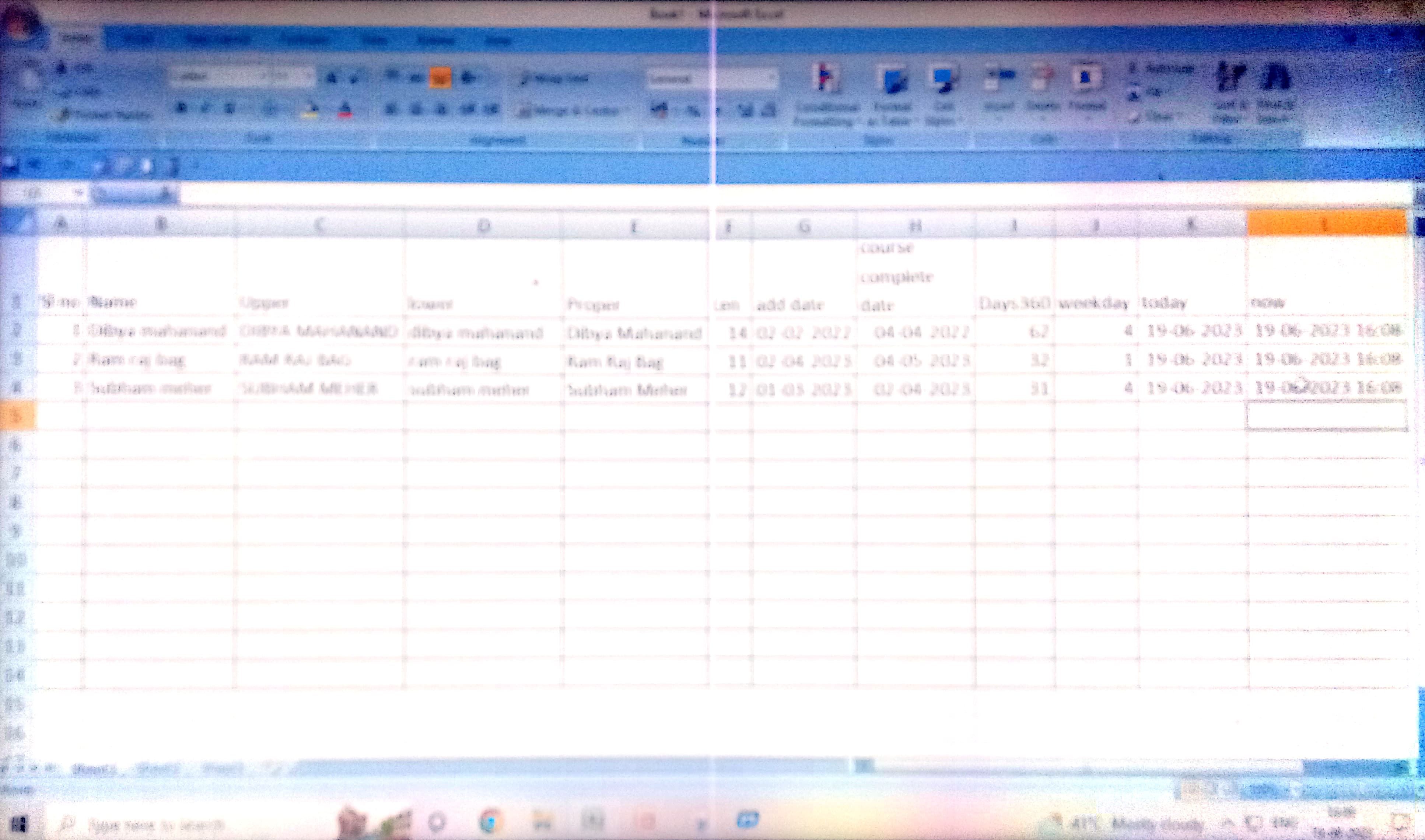Image resolution: width=1425 pixels, height=840 pixels.
Task: Select column L header
Action: pos(1326,224)
